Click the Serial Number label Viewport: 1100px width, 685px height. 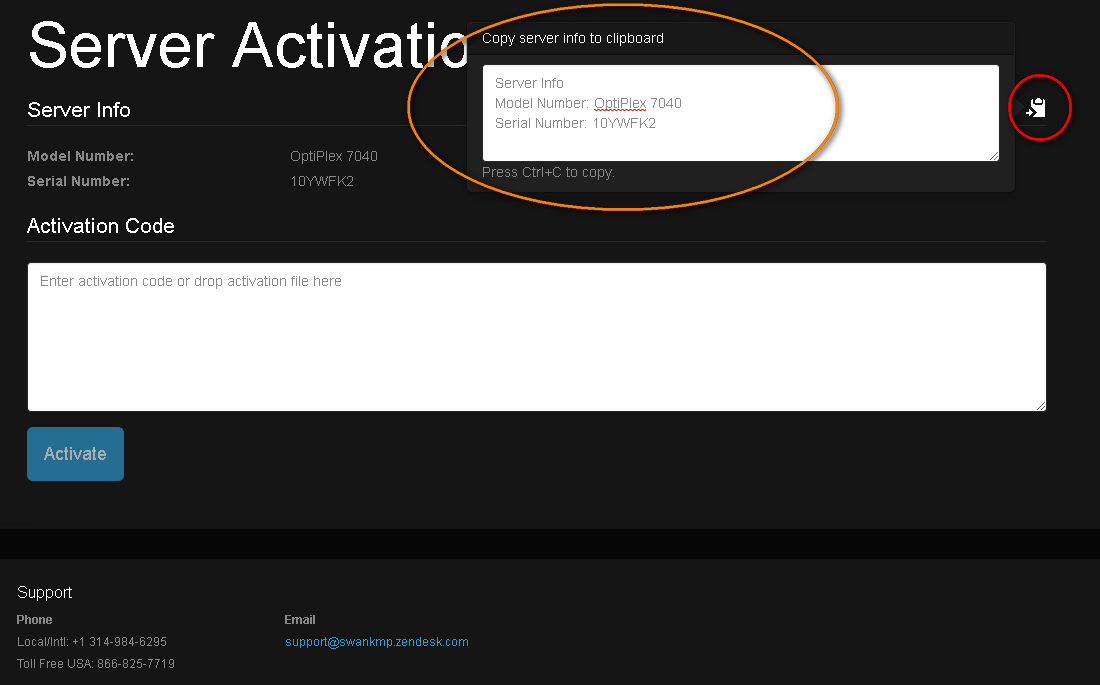click(78, 182)
